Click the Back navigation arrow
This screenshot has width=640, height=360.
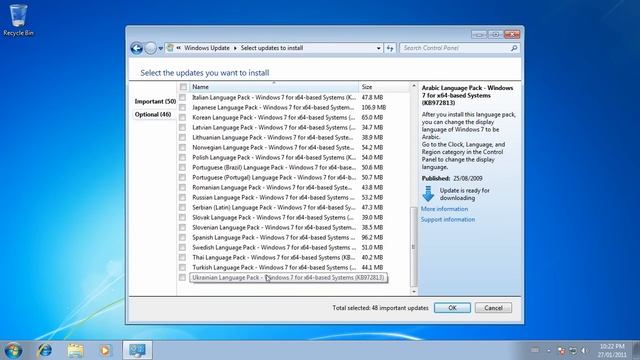[137, 48]
